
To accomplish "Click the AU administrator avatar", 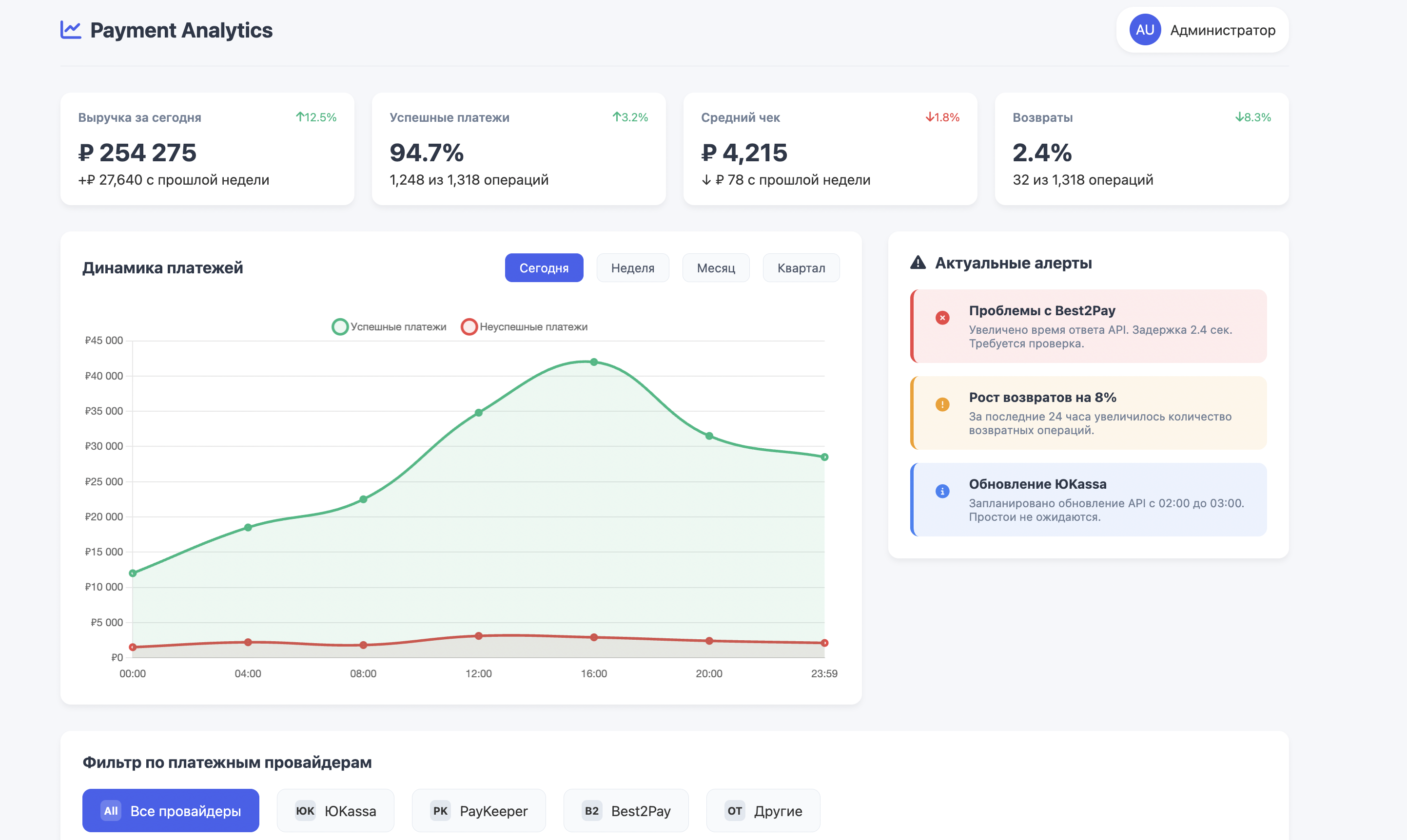I will pos(1145,30).
